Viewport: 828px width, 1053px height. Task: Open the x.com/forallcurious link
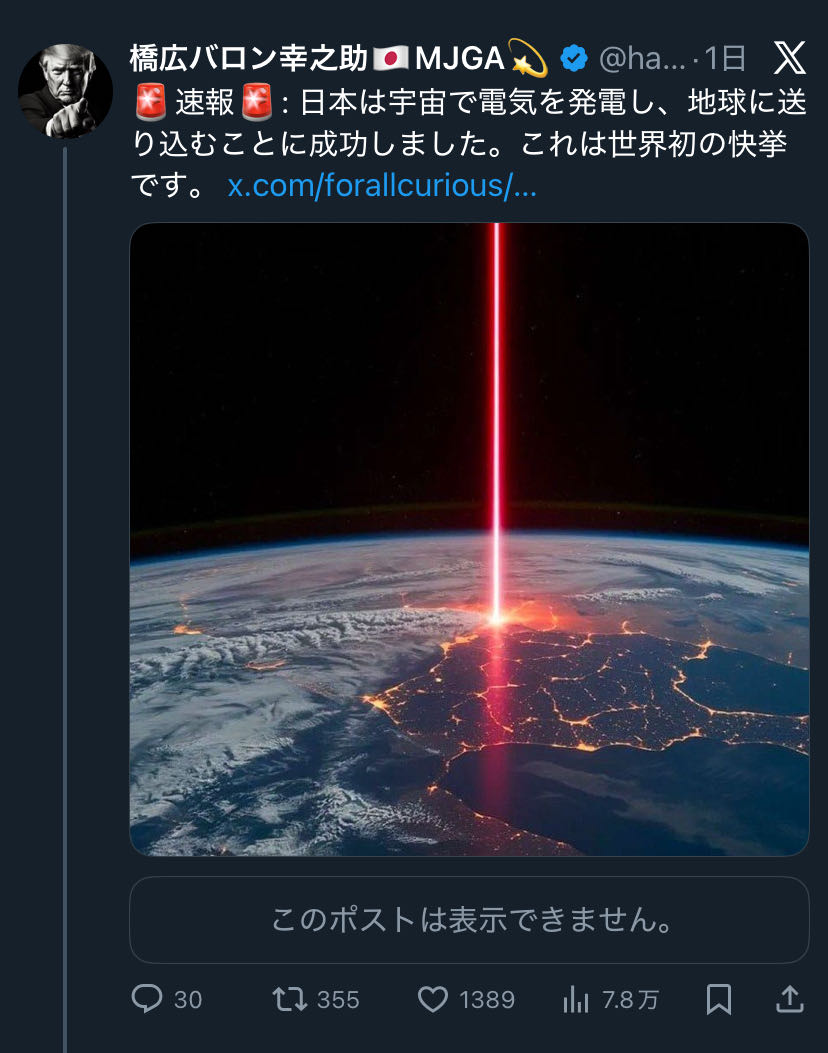click(x=382, y=186)
